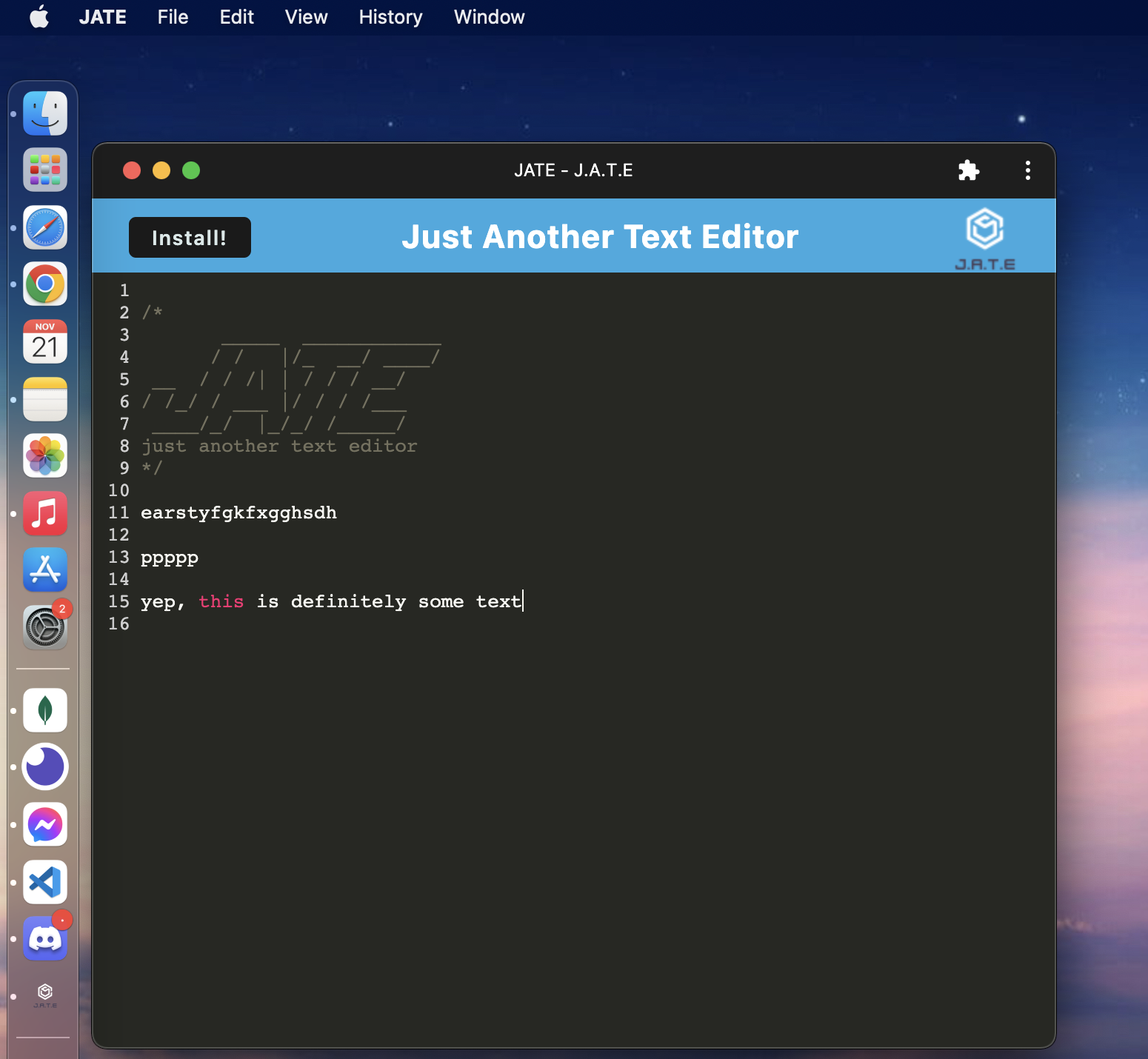The width and height of the screenshot is (1148, 1059).
Task: Open Launchpad from the dock
Action: (44, 170)
